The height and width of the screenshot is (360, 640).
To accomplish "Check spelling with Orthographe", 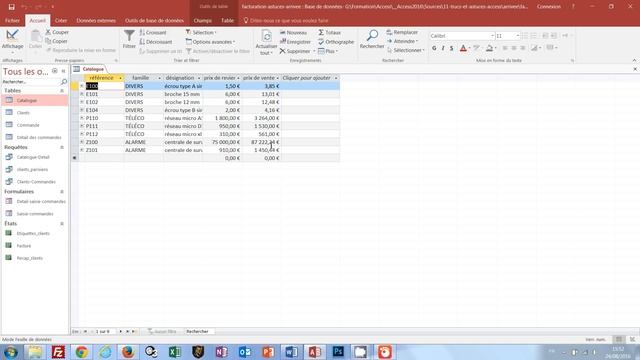I will pos(336,42).
